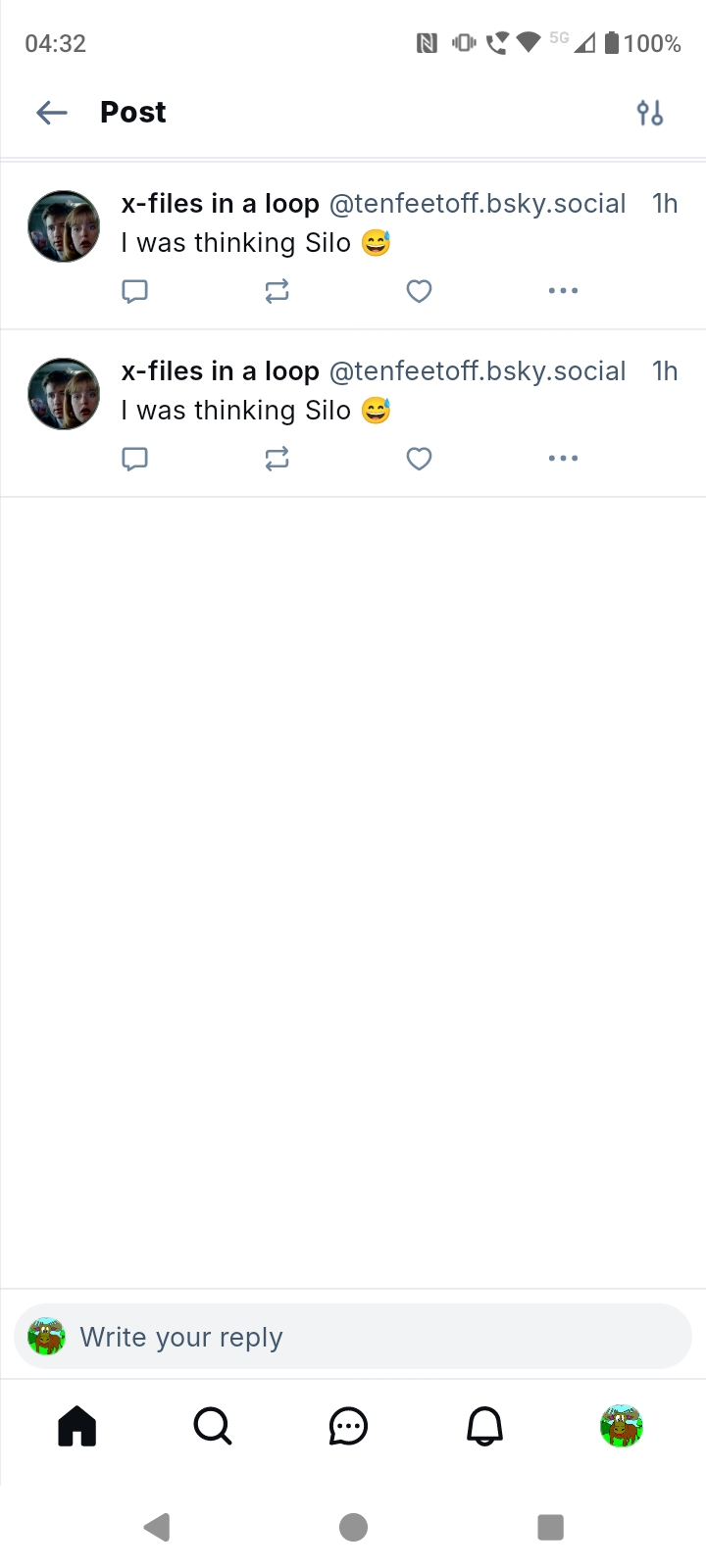The height and width of the screenshot is (1568, 706).
Task: Open the Home tab
Action: click(77, 1426)
